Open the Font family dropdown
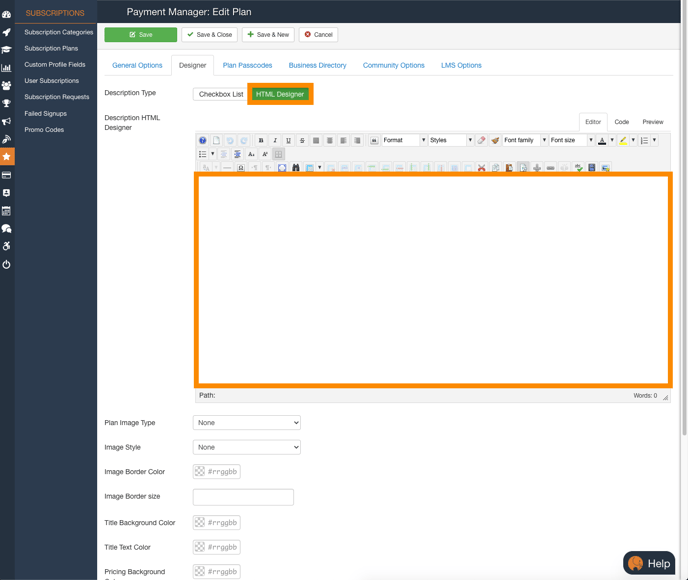The image size is (688, 580). (x=525, y=141)
